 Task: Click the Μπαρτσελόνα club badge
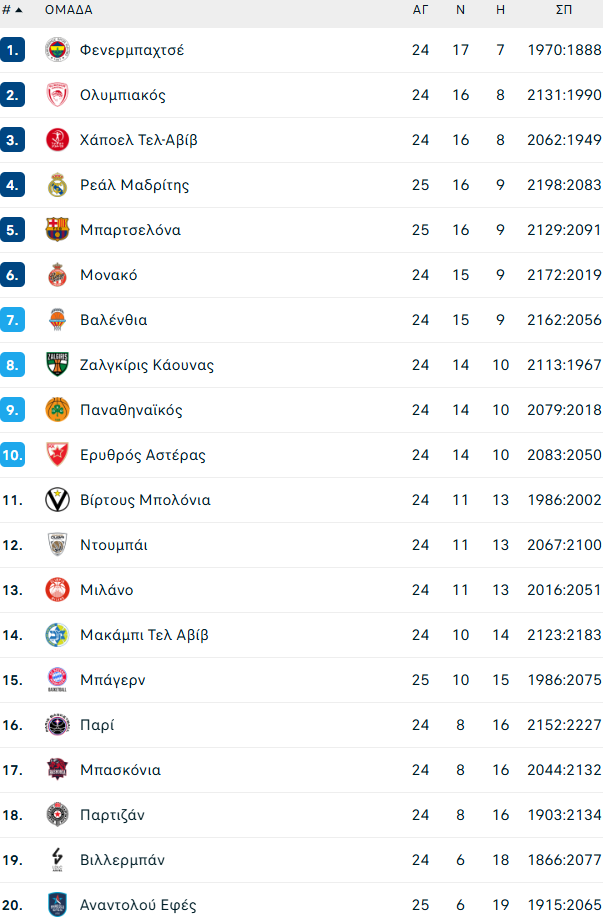57,229
